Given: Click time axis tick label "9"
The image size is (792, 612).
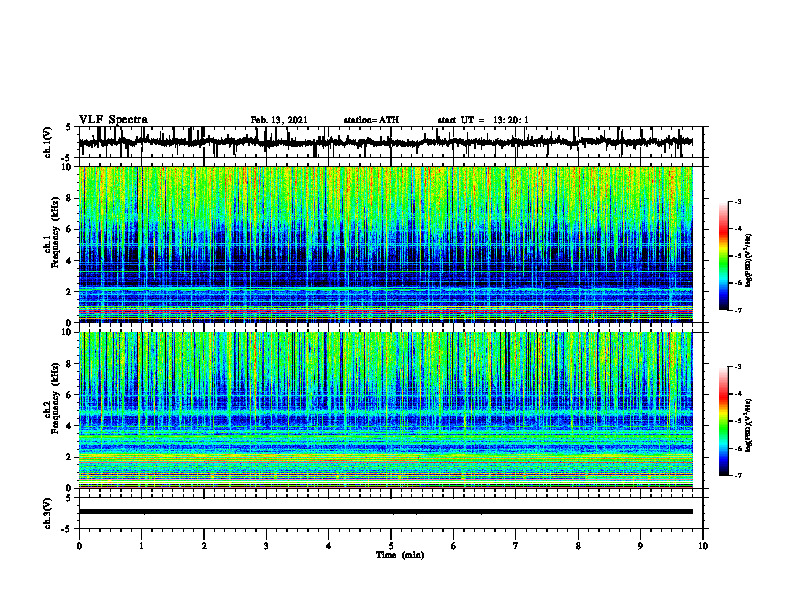Looking at the screenshot, I should click(640, 546).
